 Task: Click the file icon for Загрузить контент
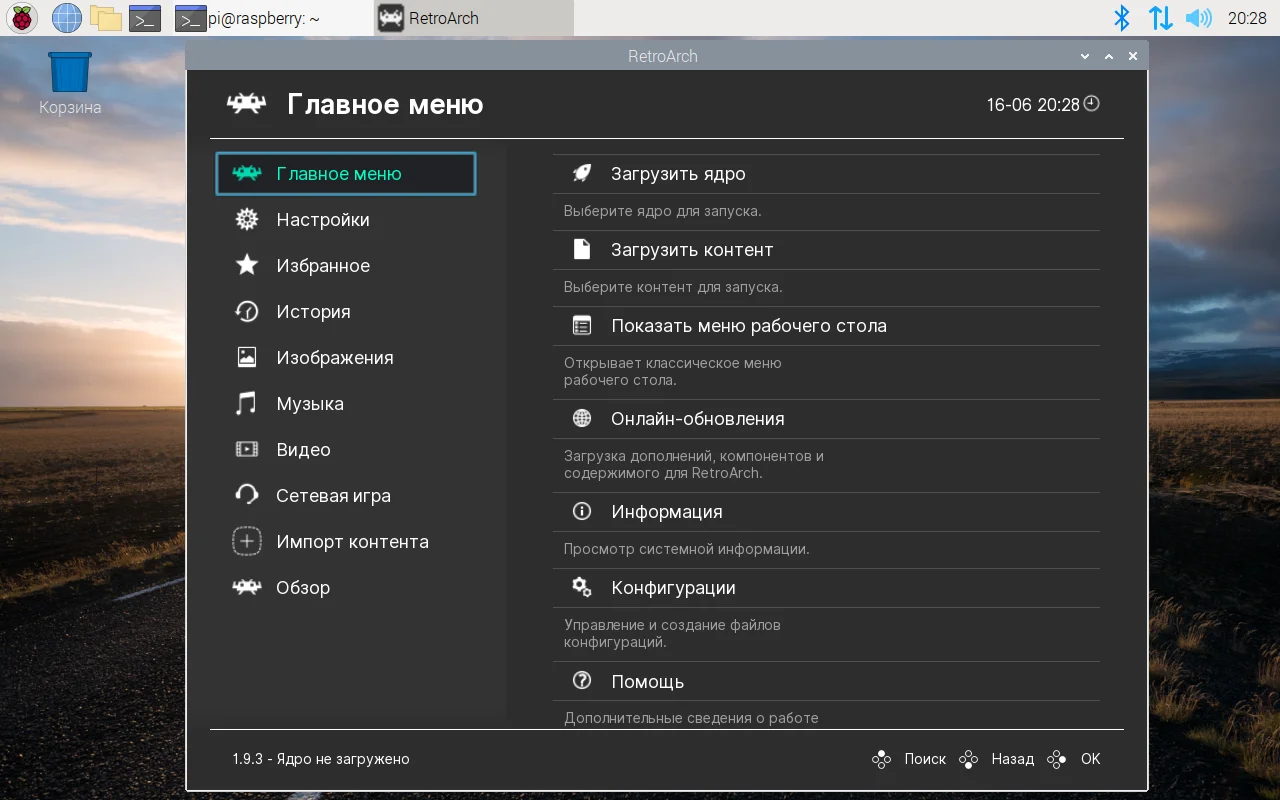point(582,250)
